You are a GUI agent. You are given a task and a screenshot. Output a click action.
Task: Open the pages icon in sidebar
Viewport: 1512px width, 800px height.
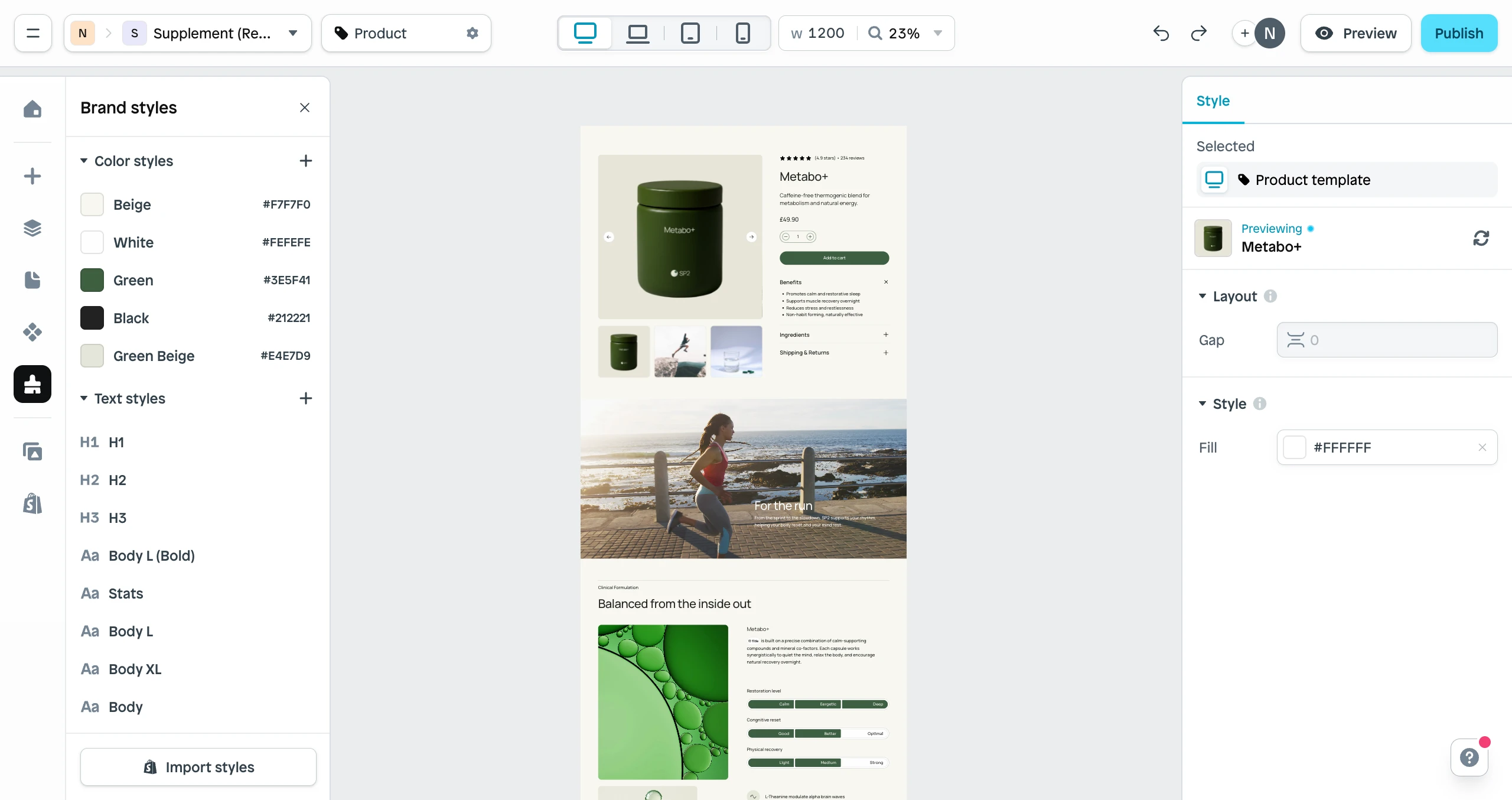pyautogui.click(x=32, y=280)
